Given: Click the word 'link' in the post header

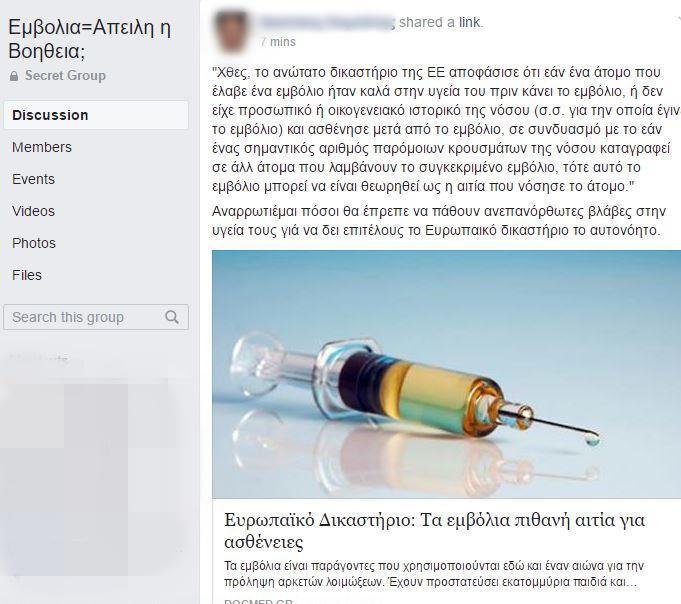Looking at the screenshot, I should point(470,22).
